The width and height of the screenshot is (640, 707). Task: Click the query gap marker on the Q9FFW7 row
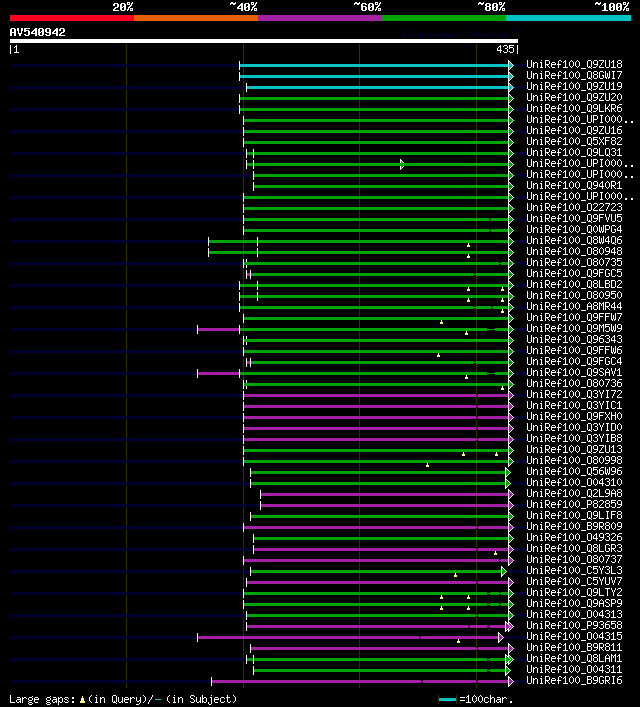click(442, 322)
